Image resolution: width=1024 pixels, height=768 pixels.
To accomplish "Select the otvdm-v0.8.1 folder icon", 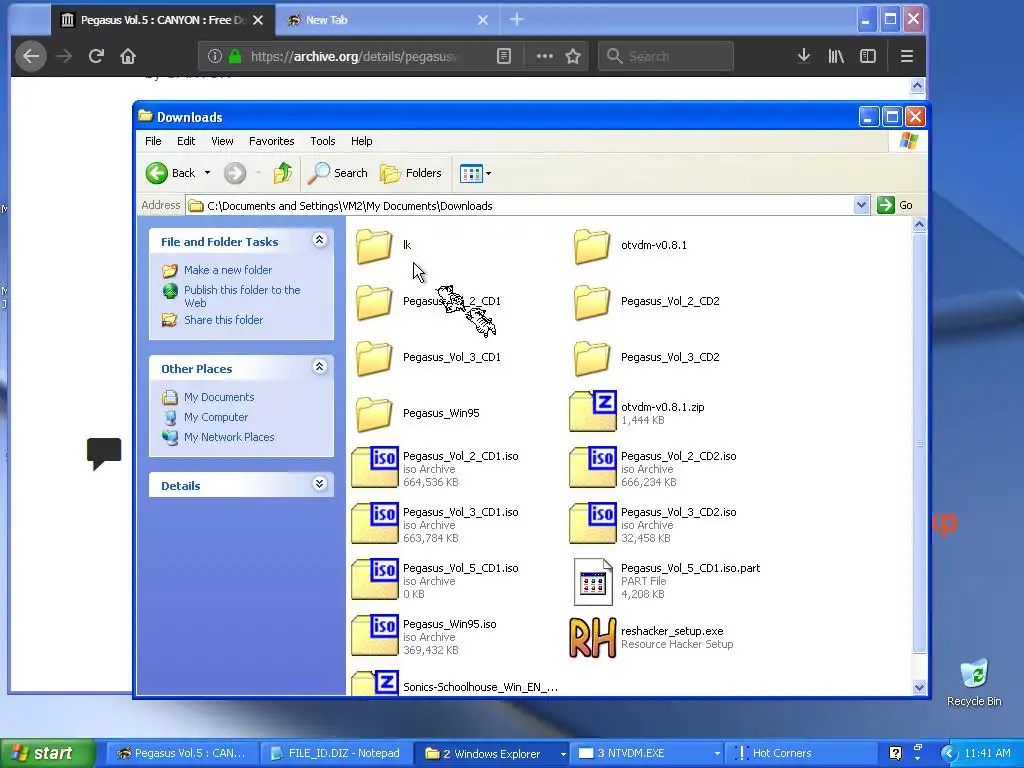I will [x=592, y=246].
